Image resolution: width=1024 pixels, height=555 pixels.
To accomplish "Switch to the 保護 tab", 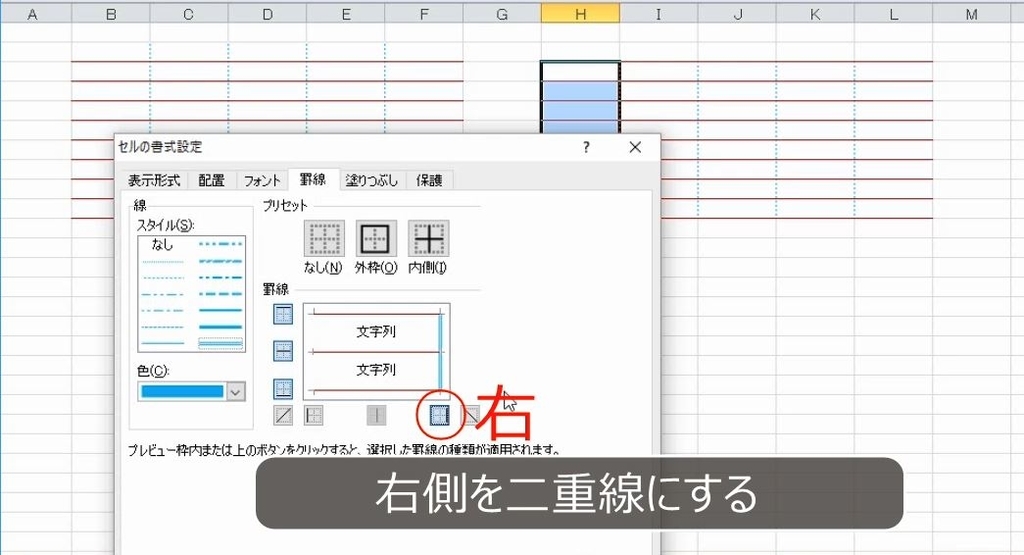I will coord(429,180).
